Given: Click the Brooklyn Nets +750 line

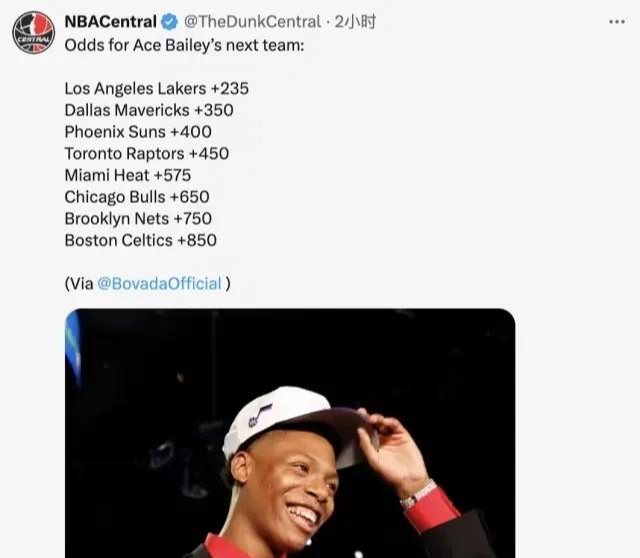Looking at the screenshot, I should [138, 218].
